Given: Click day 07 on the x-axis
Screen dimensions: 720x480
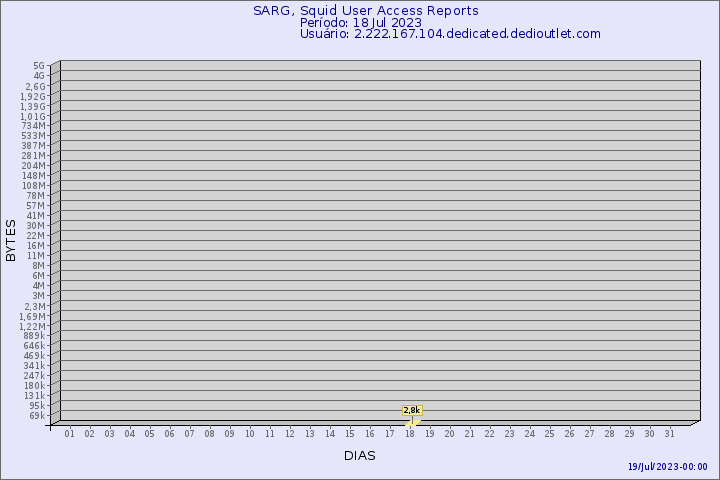Looking at the screenshot, I should point(189,433).
